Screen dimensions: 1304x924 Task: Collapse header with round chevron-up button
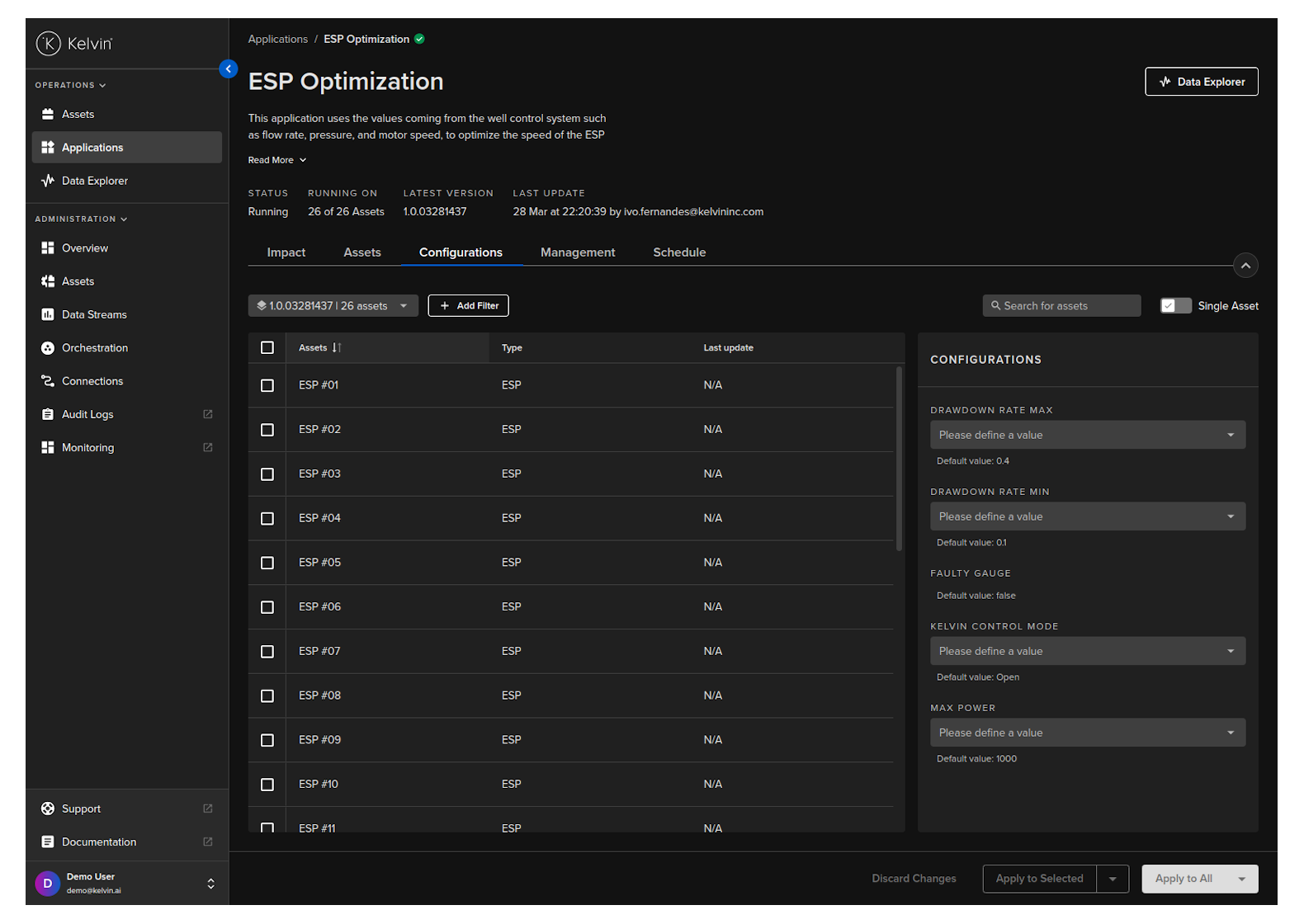(1245, 266)
